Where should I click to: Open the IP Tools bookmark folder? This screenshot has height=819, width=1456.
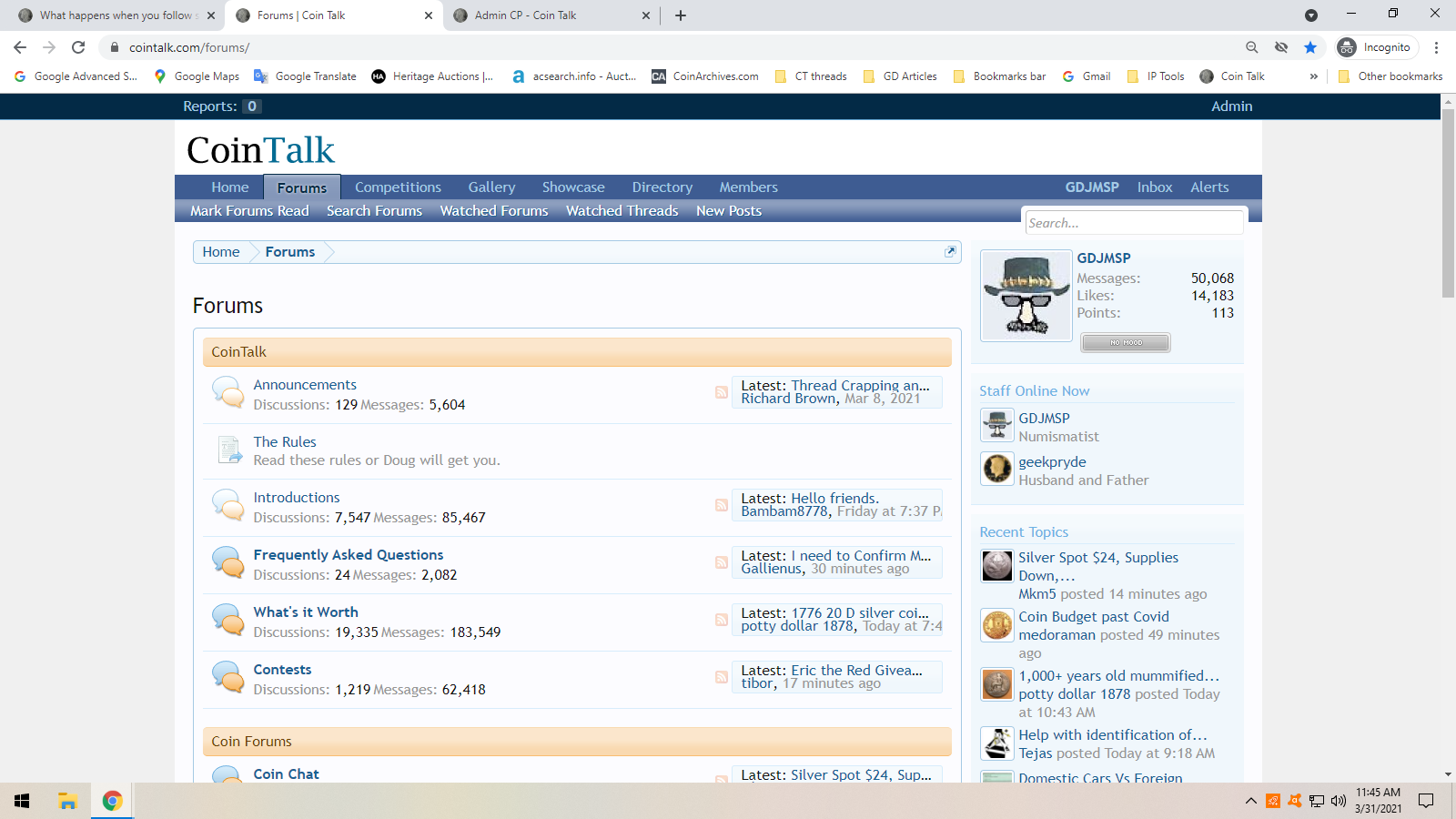(x=1156, y=76)
